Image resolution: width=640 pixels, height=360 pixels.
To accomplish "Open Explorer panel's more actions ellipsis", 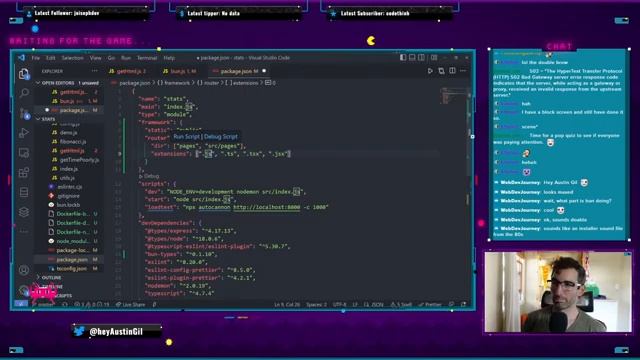I will 95,71.
